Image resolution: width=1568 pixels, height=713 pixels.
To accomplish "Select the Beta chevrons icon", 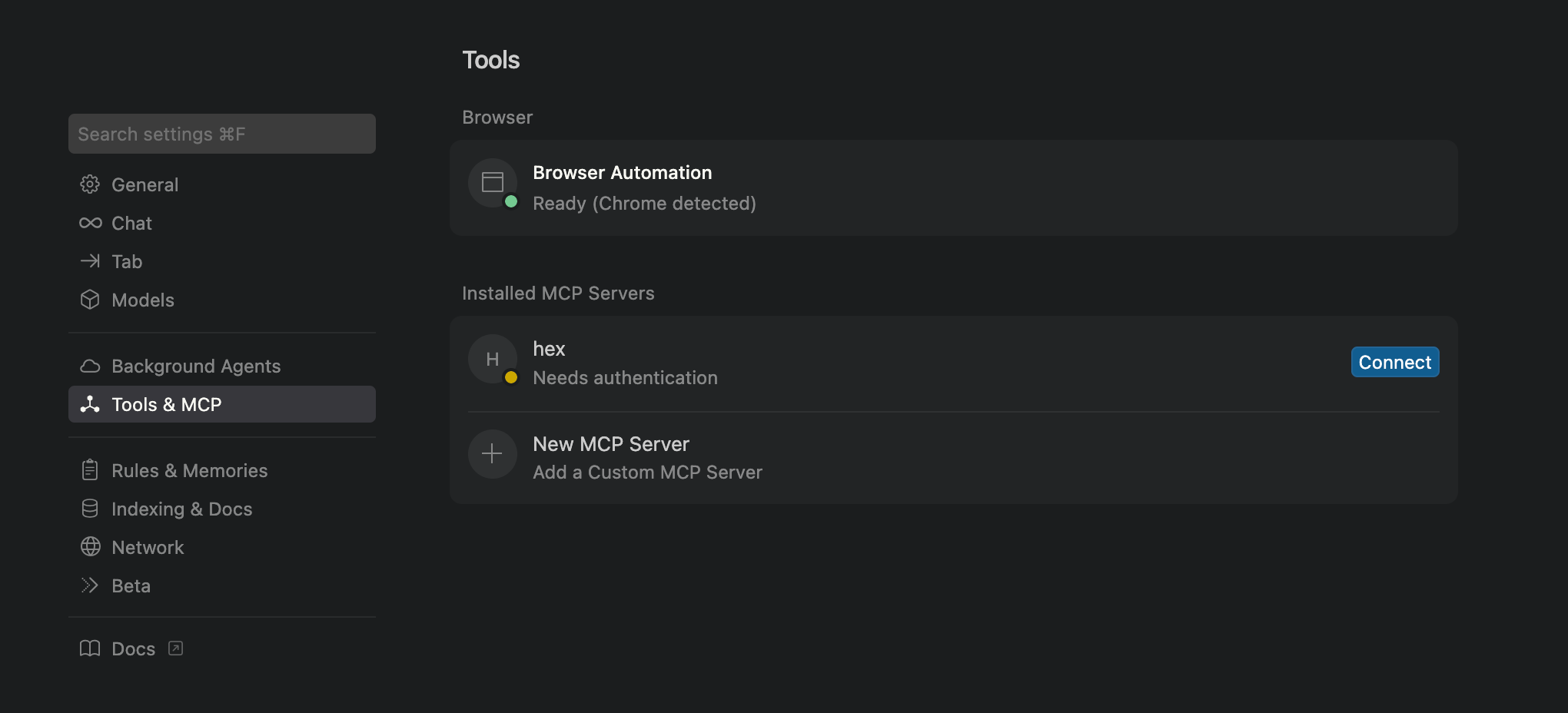I will pos(90,585).
